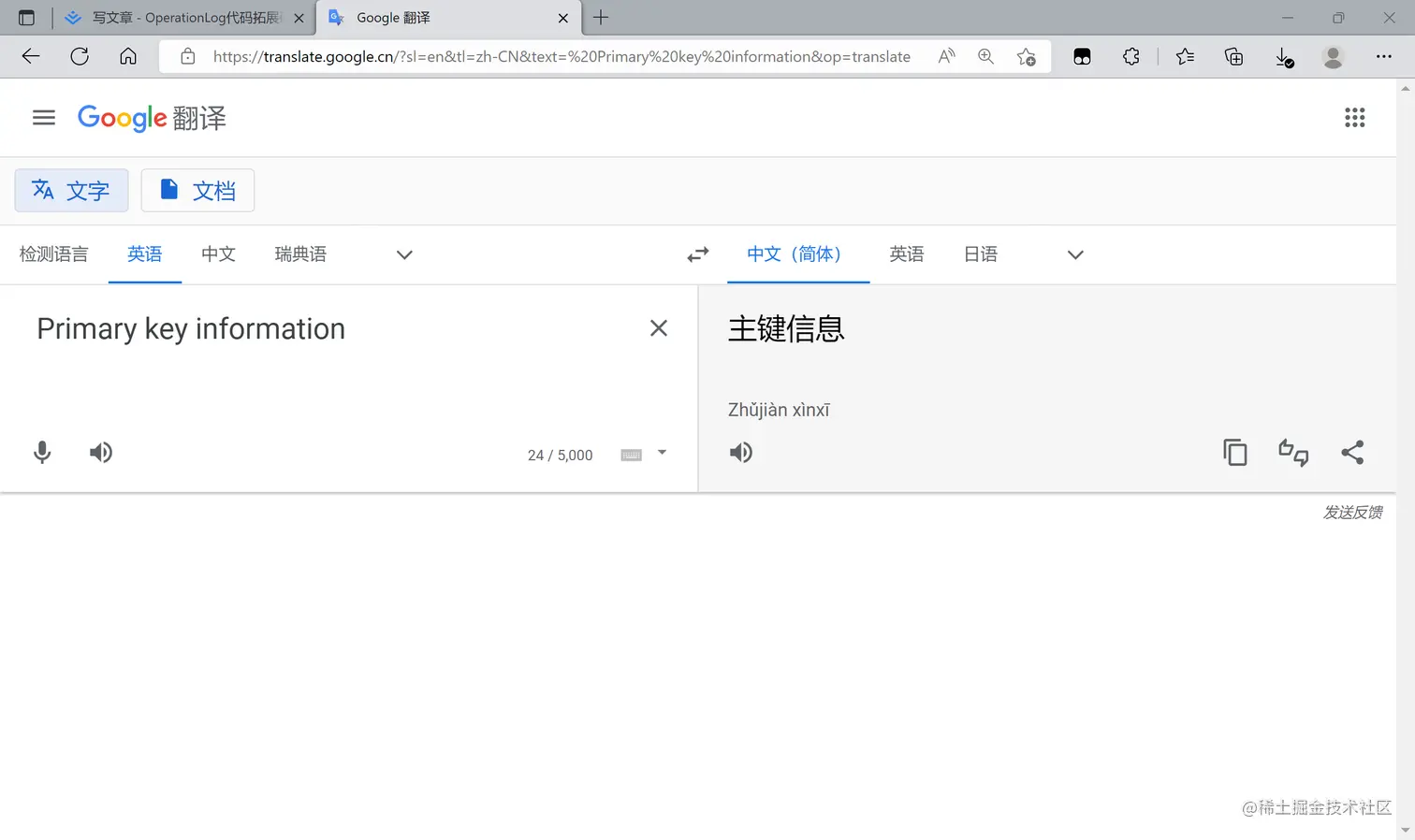The height and width of the screenshot is (840, 1415).
Task: Open browser collections
Action: click(1234, 56)
